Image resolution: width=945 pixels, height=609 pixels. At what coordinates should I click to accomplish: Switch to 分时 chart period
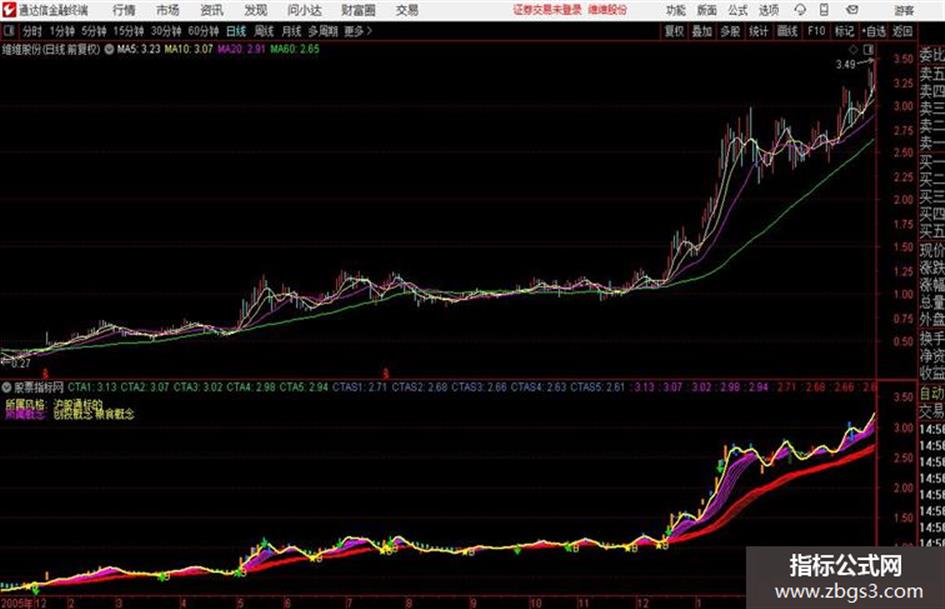pyautogui.click(x=32, y=31)
